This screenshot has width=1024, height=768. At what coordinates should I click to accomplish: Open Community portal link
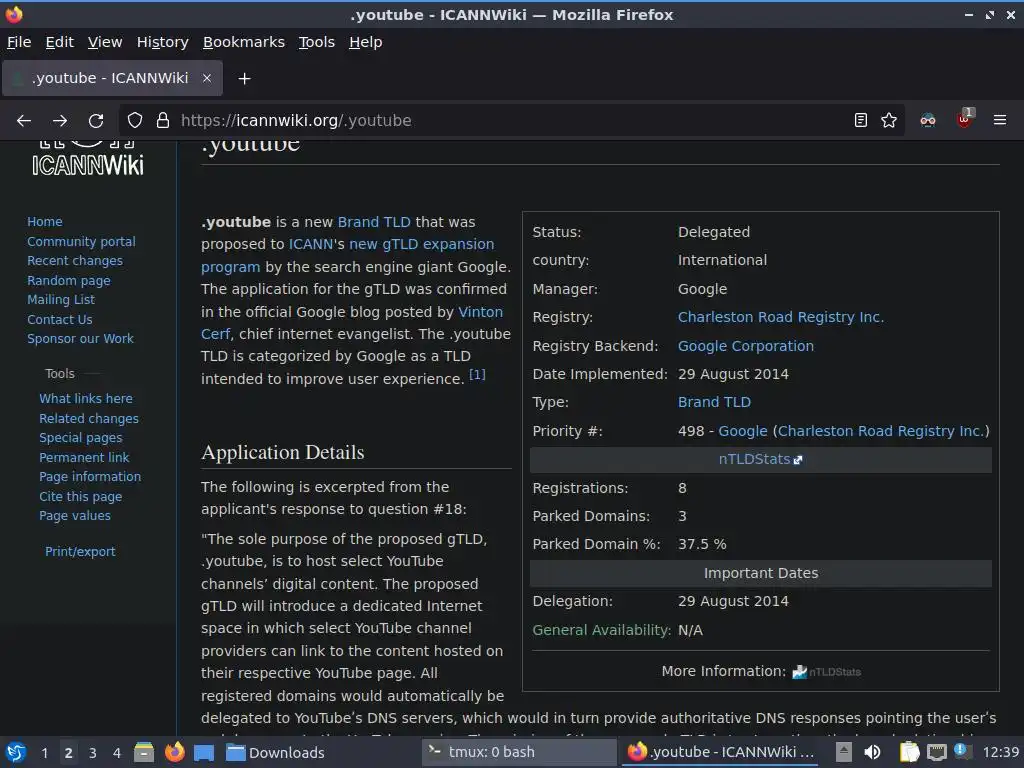coord(81,241)
